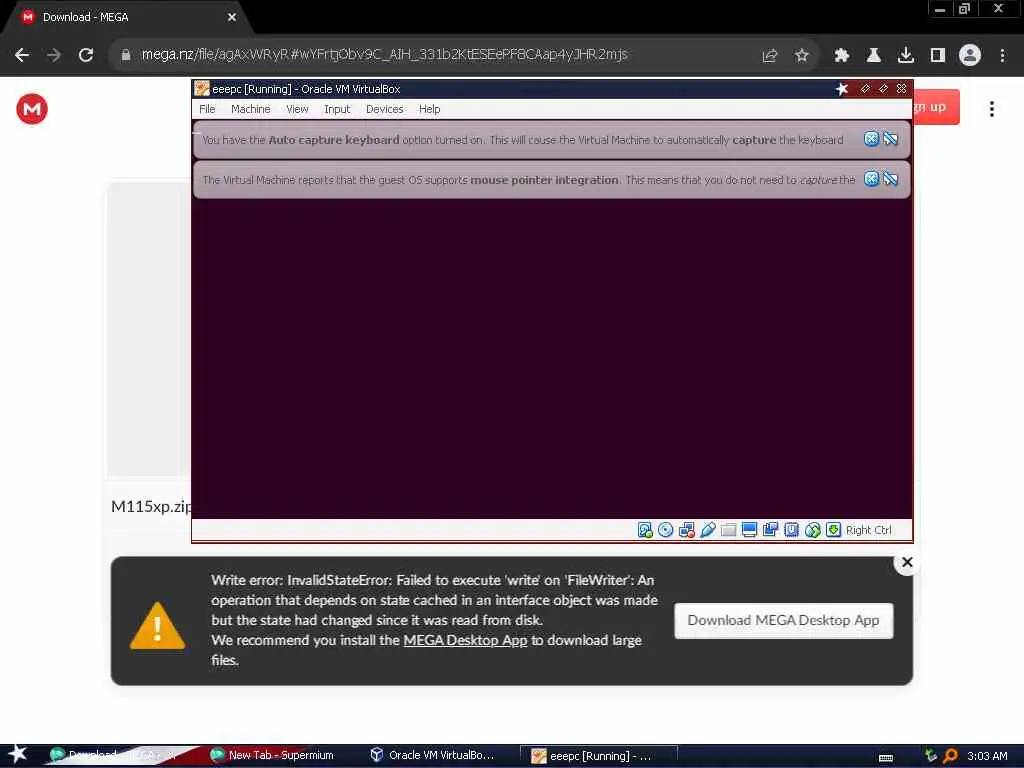Viewport: 1024px width, 768px height.
Task: Switch to New Tab - Supermium taskbar item
Action: pyautogui.click(x=273, y=755)
